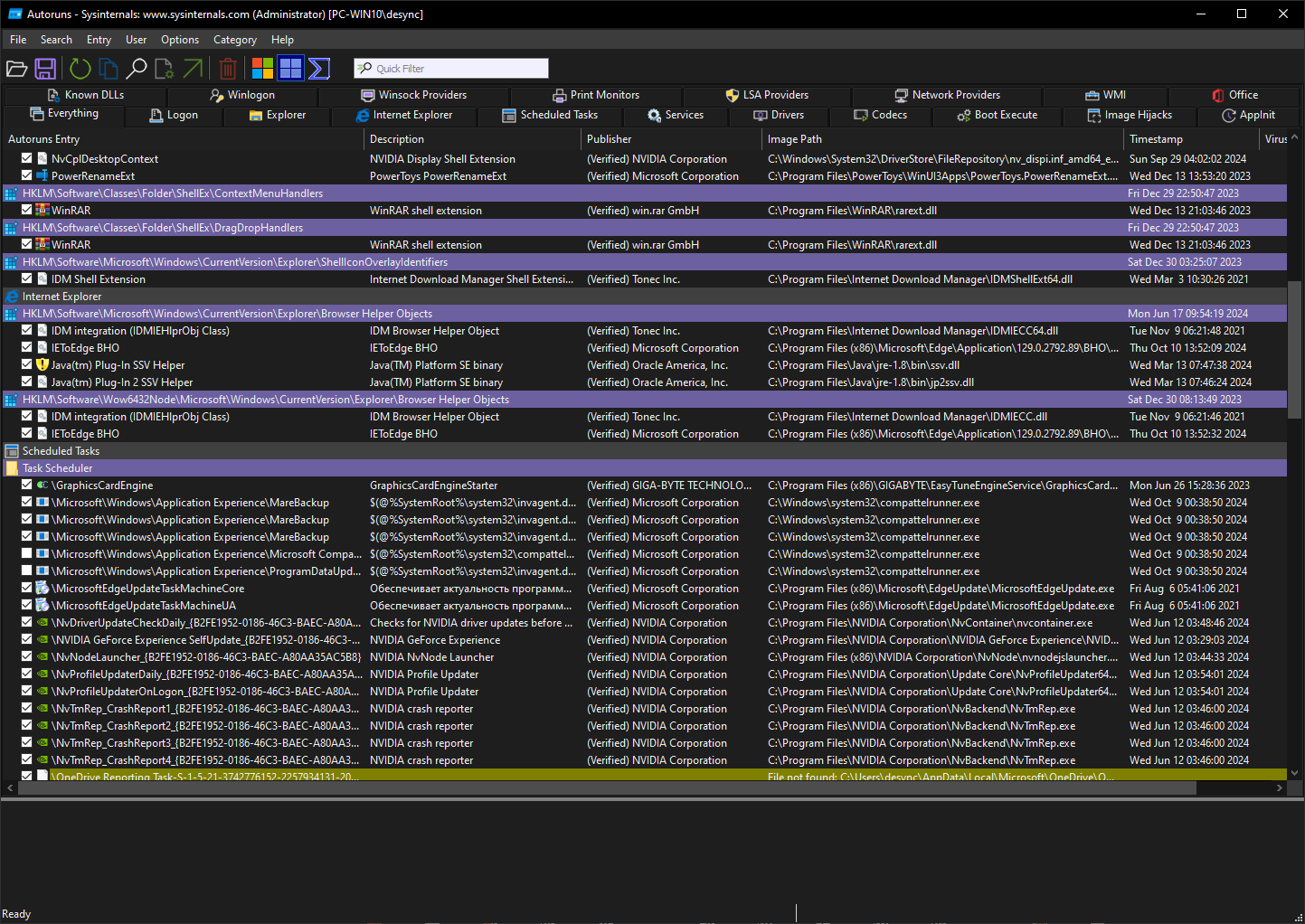Sort by the Publisher column header

610,139
